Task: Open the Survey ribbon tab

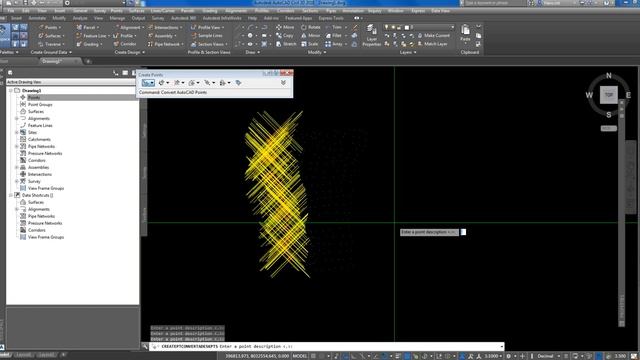Action: click(158, 18)
